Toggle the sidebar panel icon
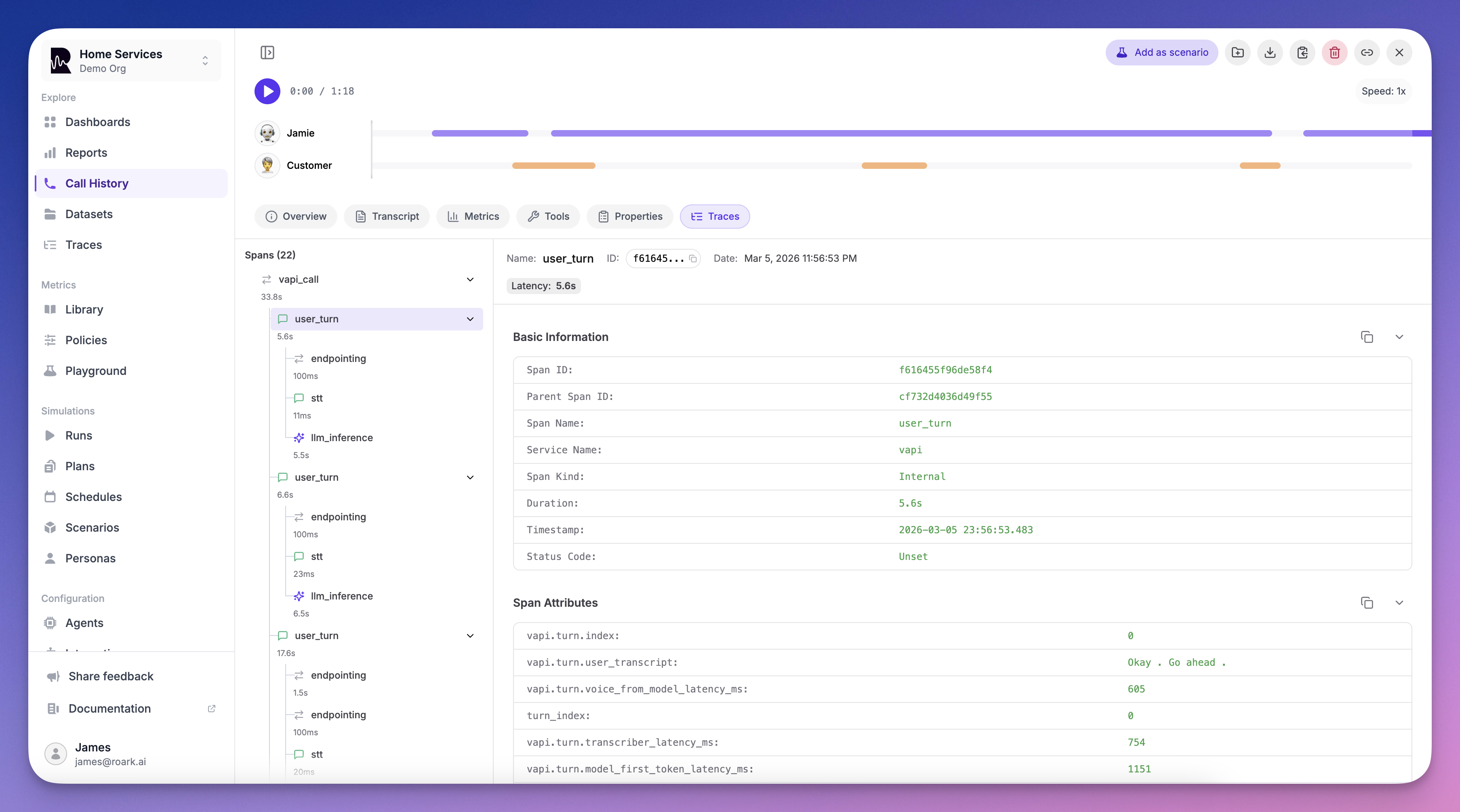Image resolution: width=1460 pixels, height=812 pixels. point(267,53)
